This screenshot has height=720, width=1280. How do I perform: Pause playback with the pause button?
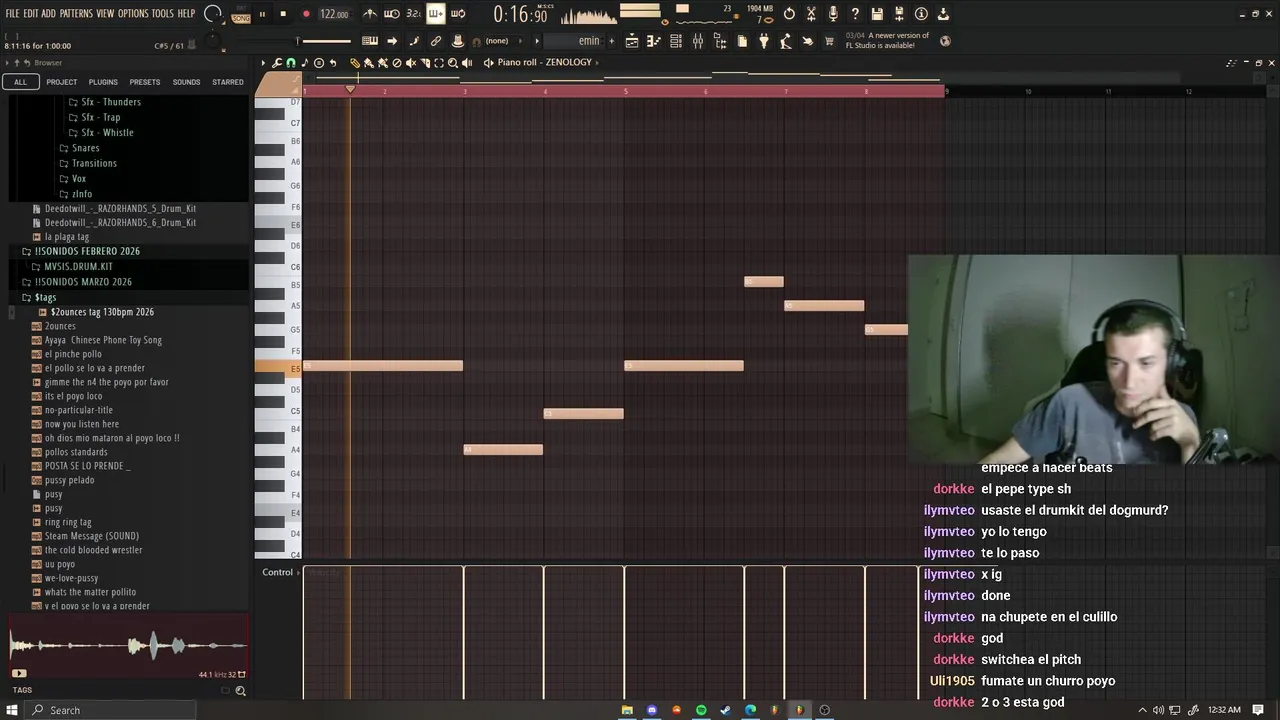point(262,14)
